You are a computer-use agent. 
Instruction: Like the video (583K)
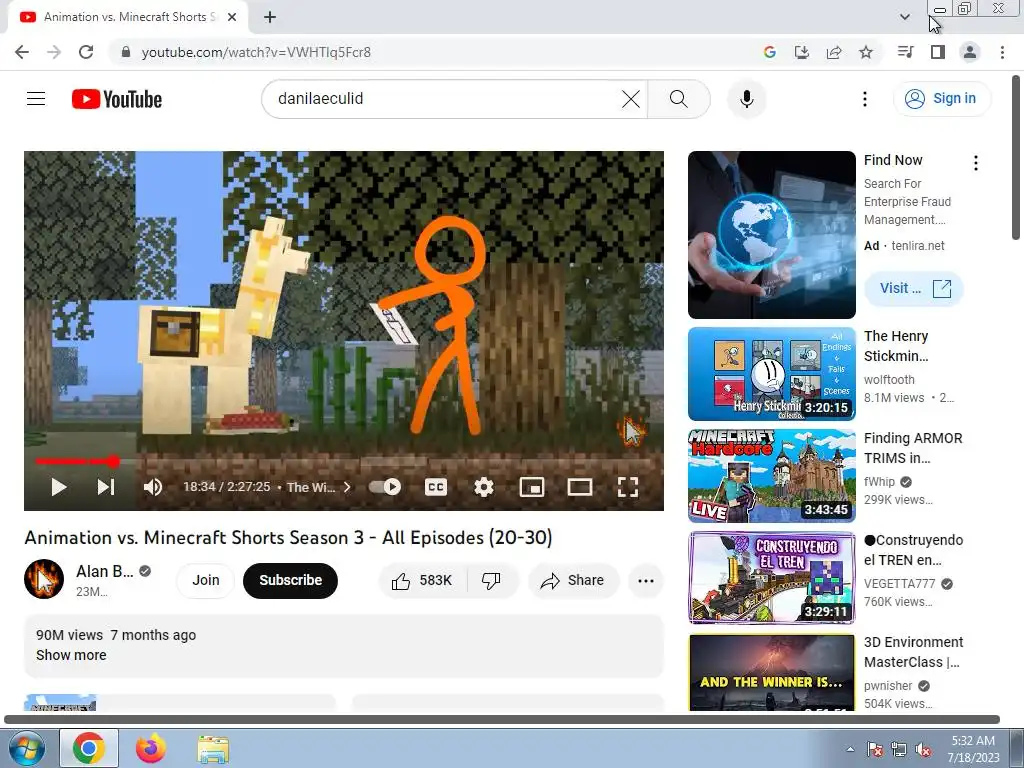click(x=423, y=581)
